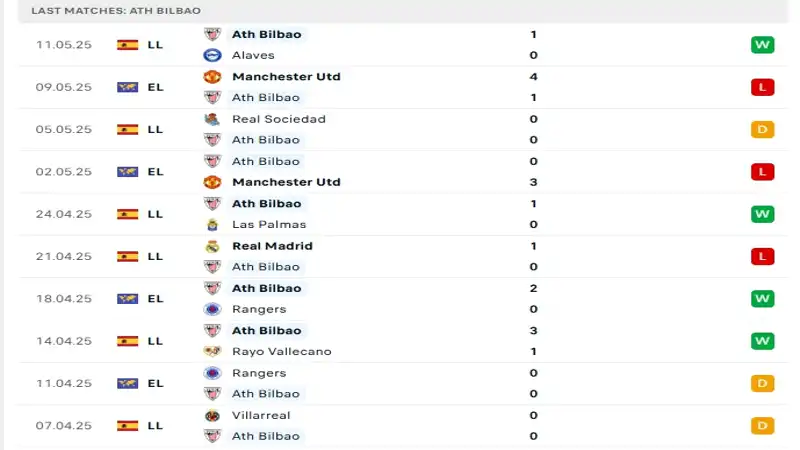Click the Europa League flag beside 02.05.25
This screenshot has height=450, width=800.
click(x=127, y=172)
